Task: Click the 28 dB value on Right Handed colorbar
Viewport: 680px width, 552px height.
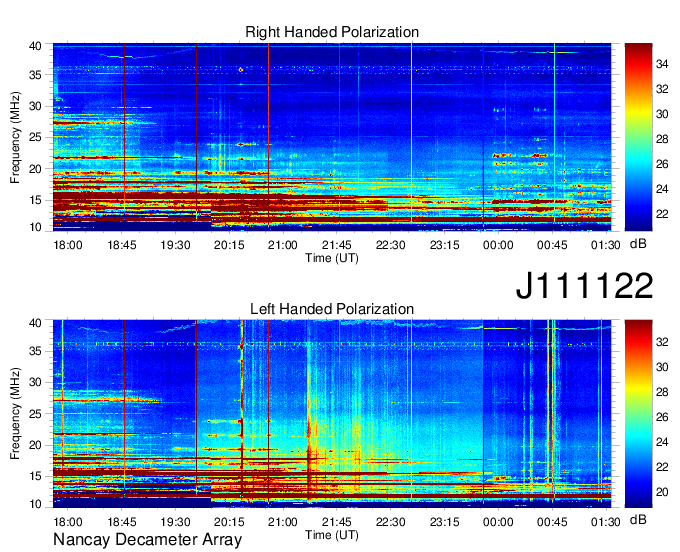Action: [x=662, y=139]
